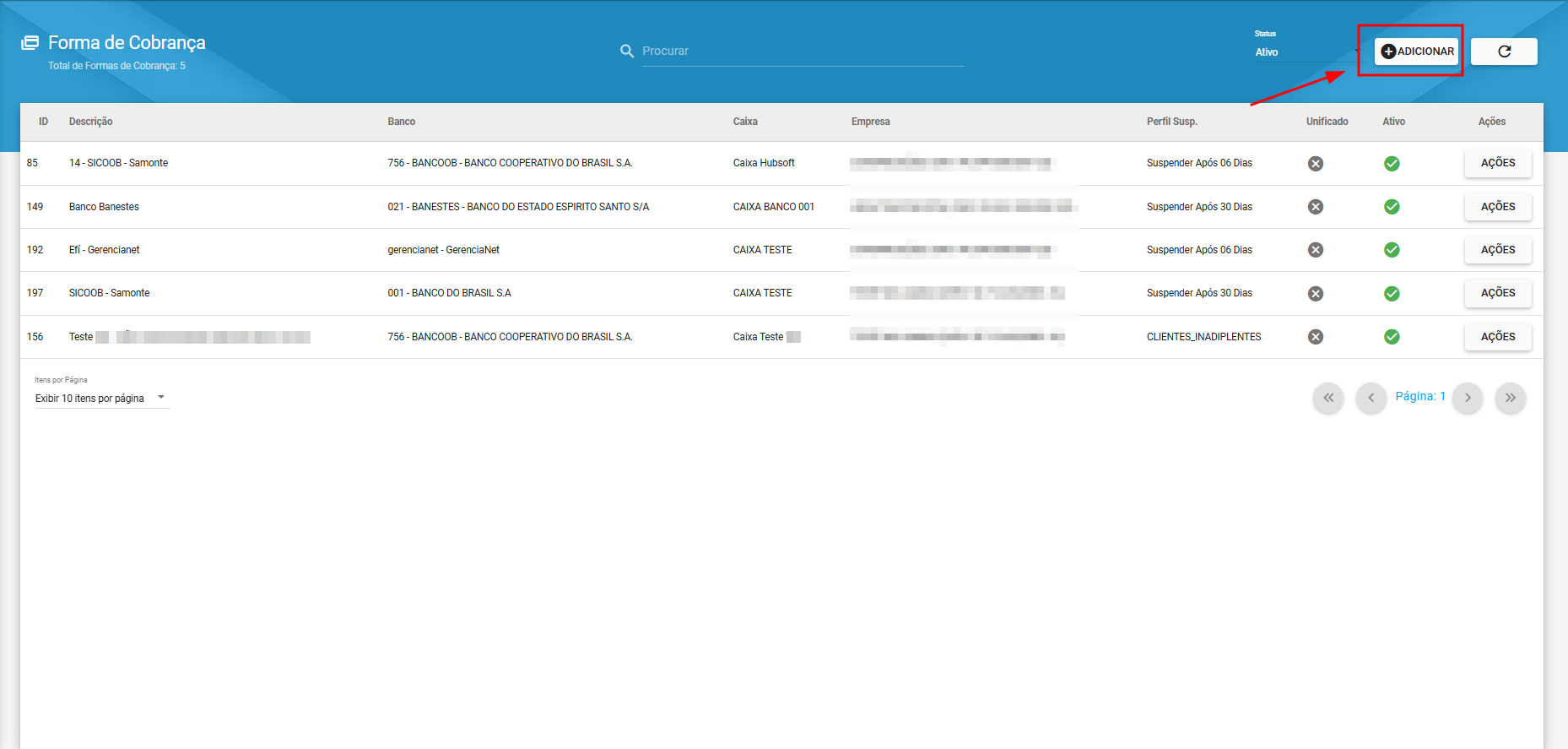Select bank gerencianet - GerenciaNet cell
This screenshot has width=1568, height=749.
click(443, 250)
